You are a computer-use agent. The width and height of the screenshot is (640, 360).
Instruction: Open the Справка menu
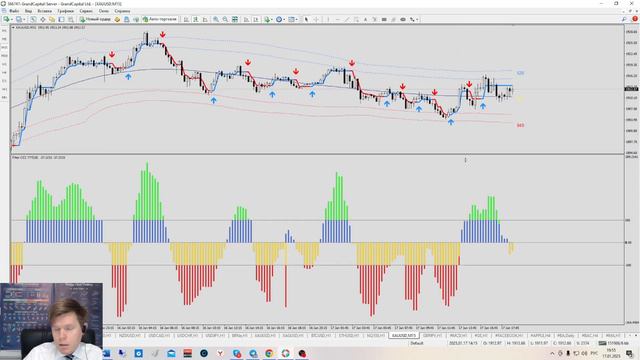[x=122, y=11]
